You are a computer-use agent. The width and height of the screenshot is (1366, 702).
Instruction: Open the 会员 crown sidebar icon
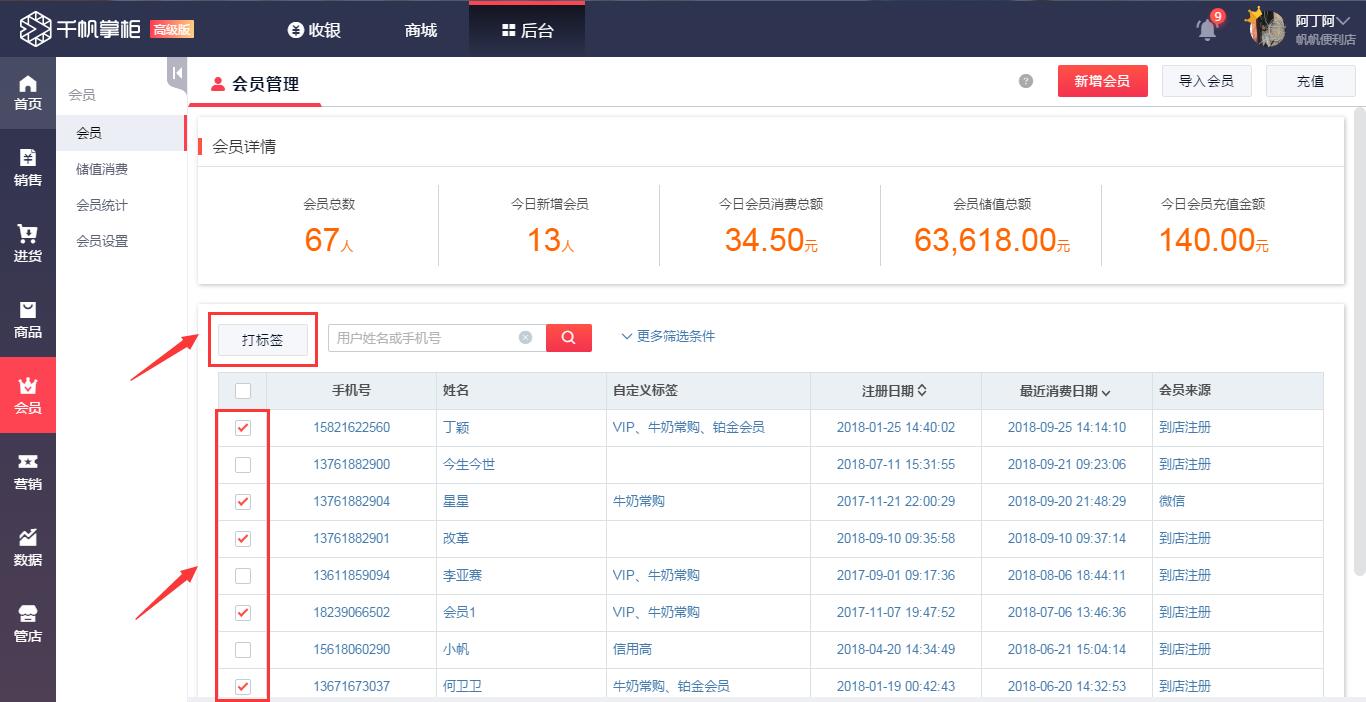coord(28,396)
